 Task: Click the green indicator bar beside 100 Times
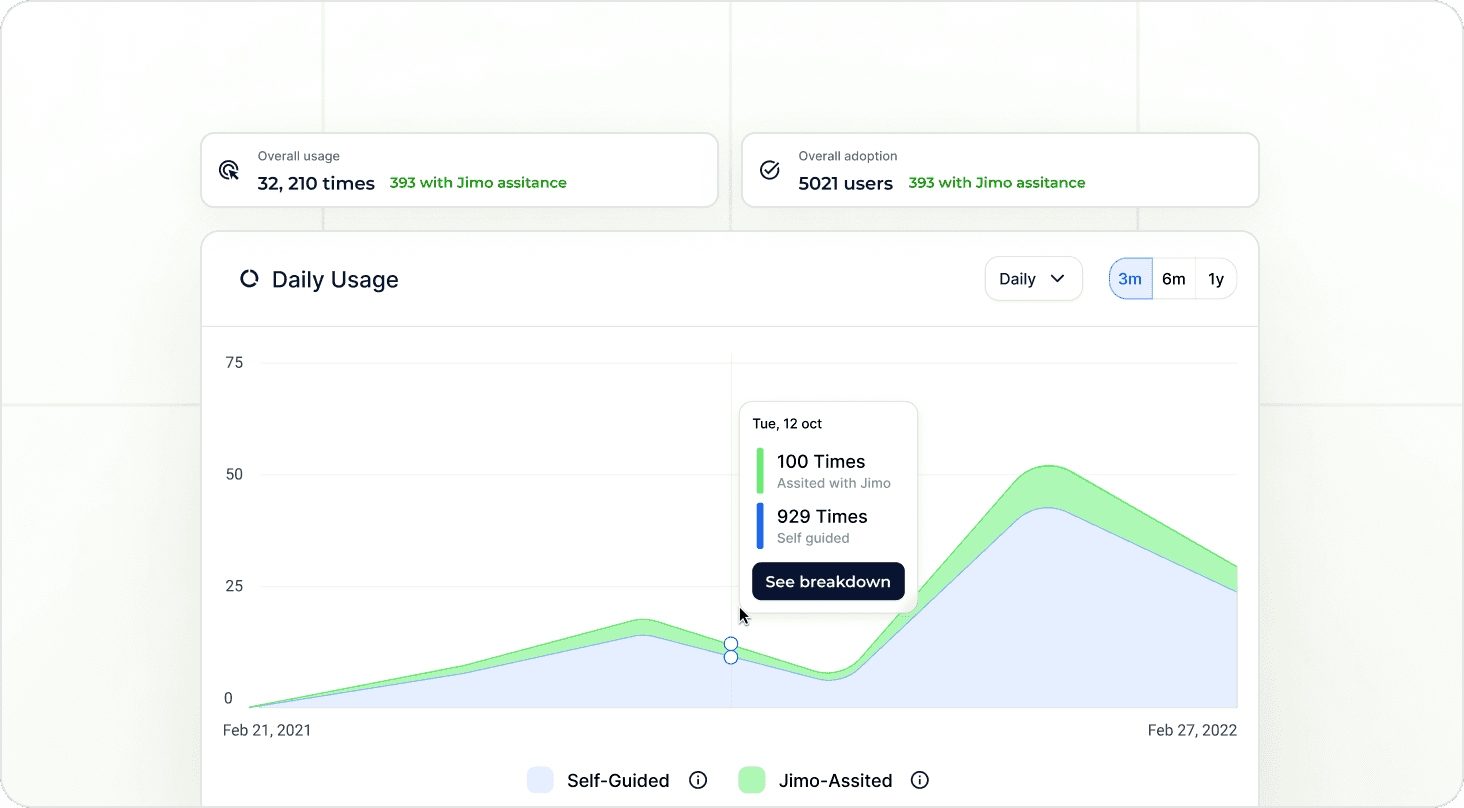pos(759,470)
